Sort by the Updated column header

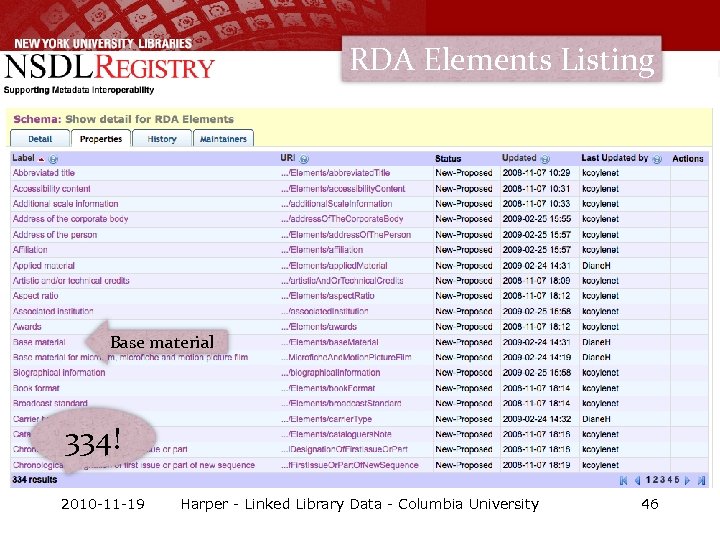(519, 158)
